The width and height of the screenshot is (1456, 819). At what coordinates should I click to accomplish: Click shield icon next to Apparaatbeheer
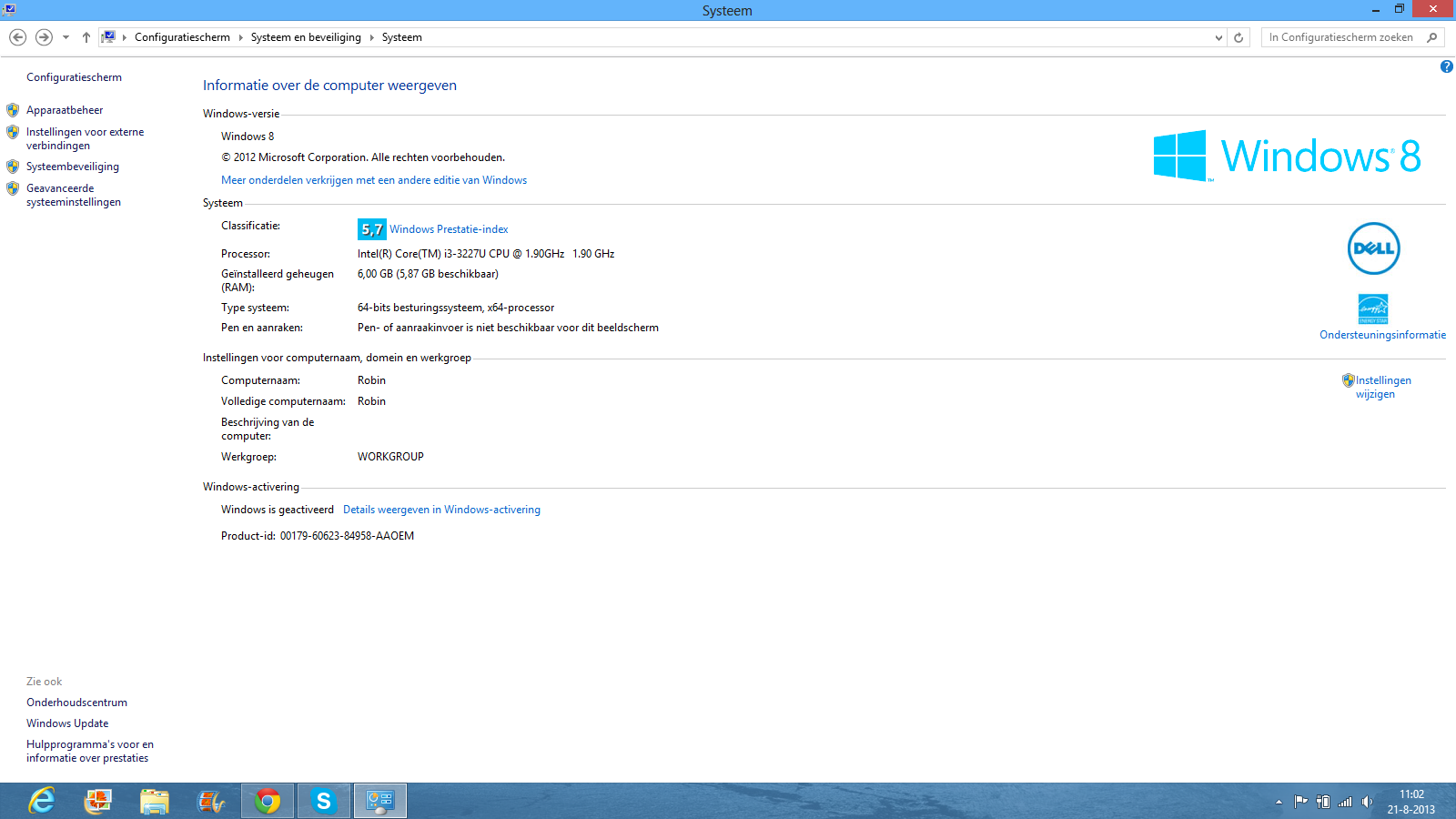[x=13, y=110]
